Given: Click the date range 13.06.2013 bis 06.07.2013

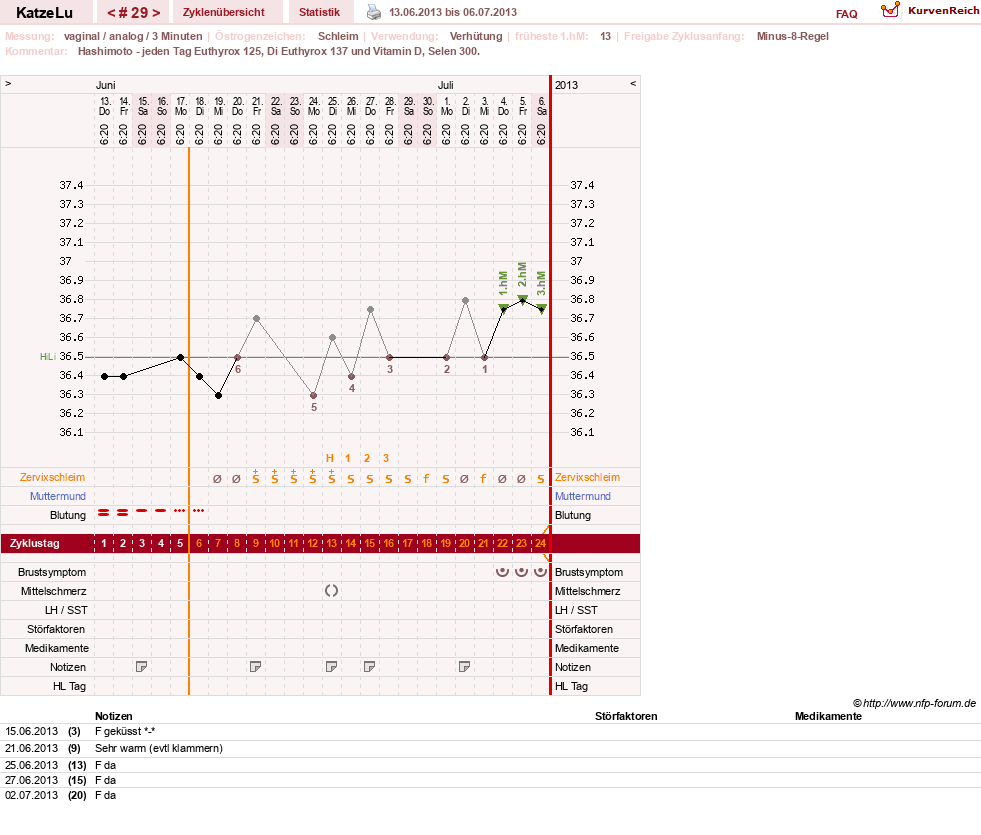Looking at the screenshot, I should (x=453, y=12).
